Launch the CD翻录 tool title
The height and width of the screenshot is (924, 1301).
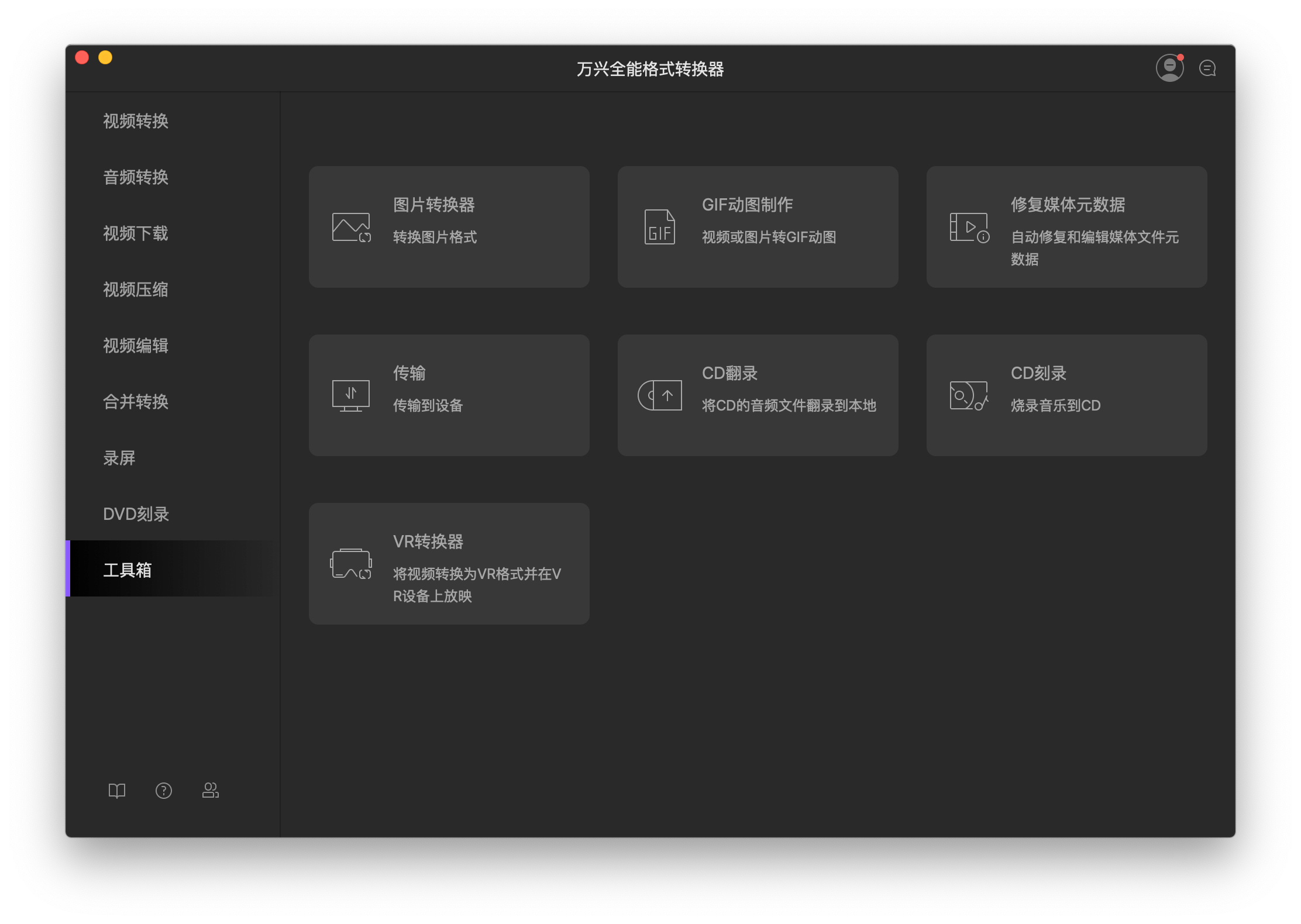(730, 373)
